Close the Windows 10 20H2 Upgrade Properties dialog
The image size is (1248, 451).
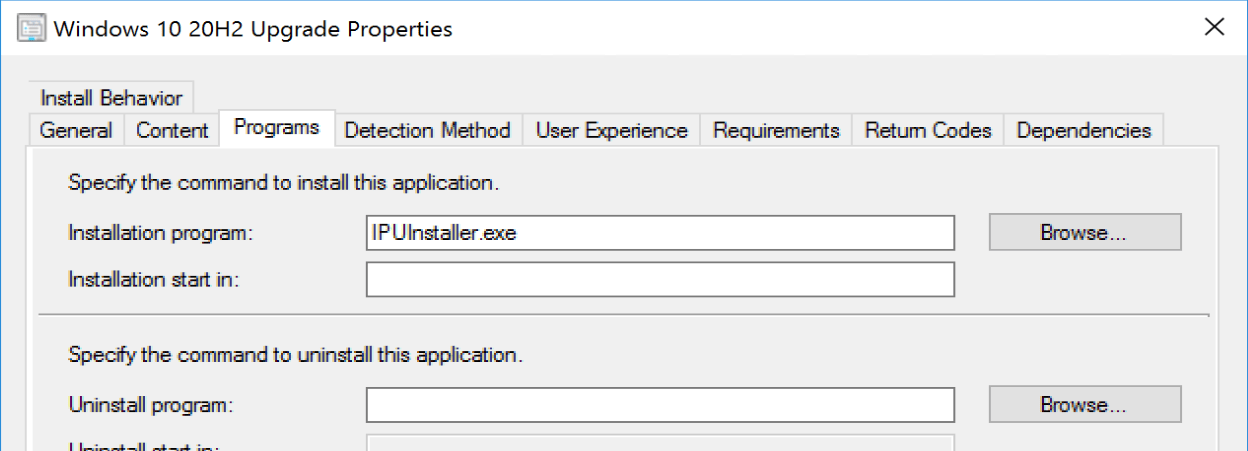point(1214,28)
